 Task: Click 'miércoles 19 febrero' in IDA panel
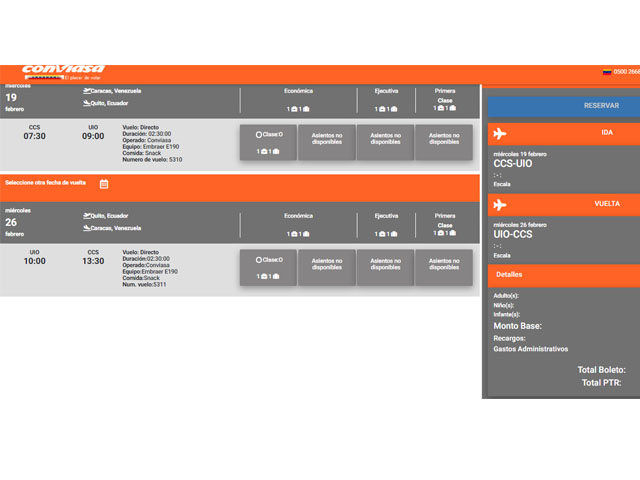point(520,154)
